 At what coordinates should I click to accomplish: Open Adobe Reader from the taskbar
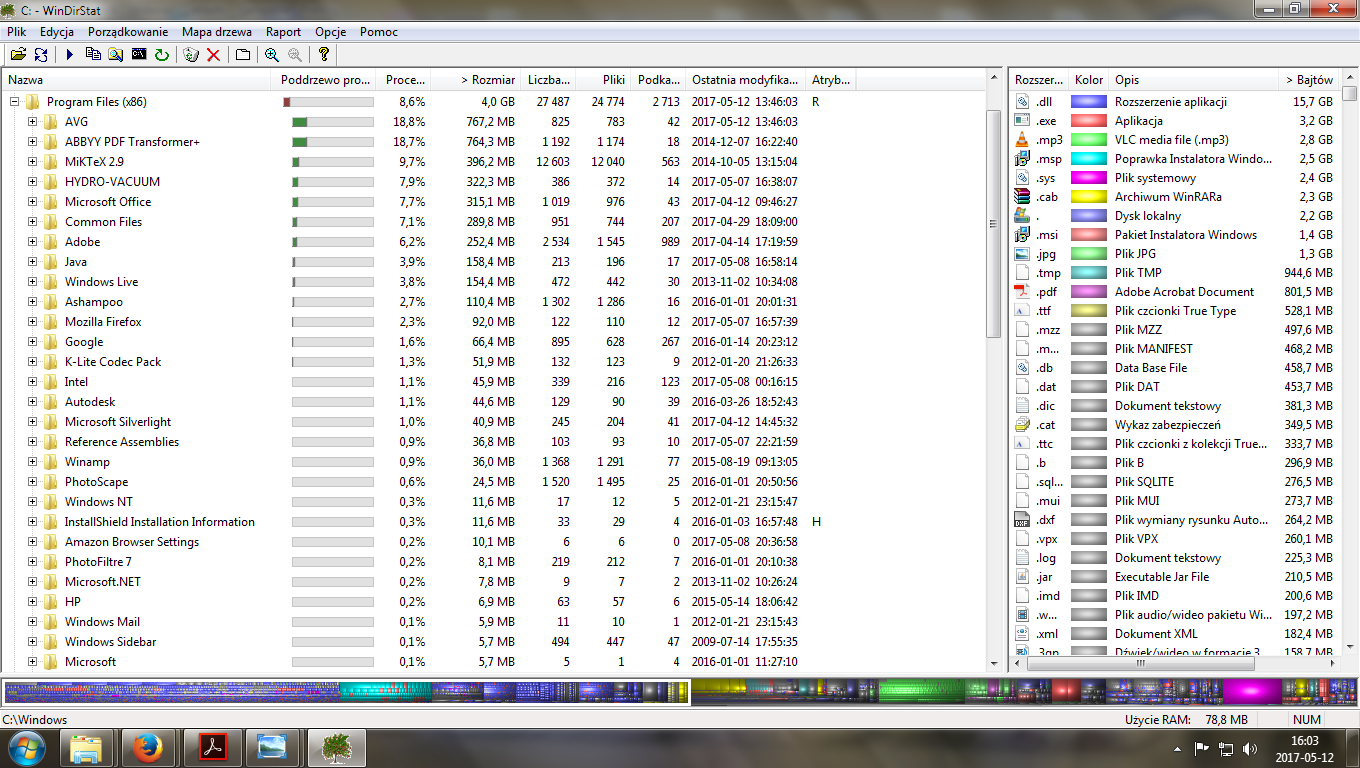[x=210, y=747]
